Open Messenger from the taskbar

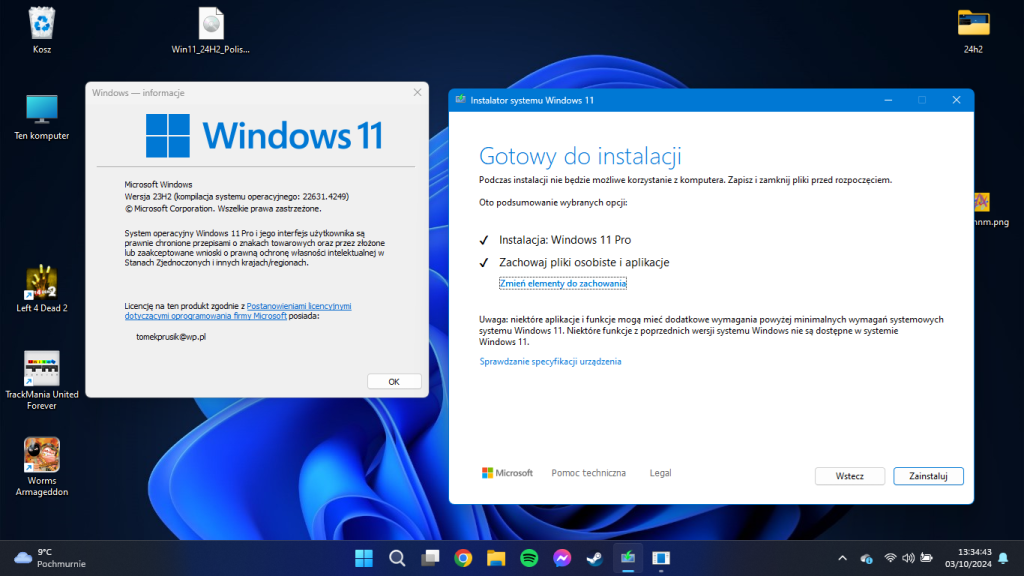click(562, 560)
